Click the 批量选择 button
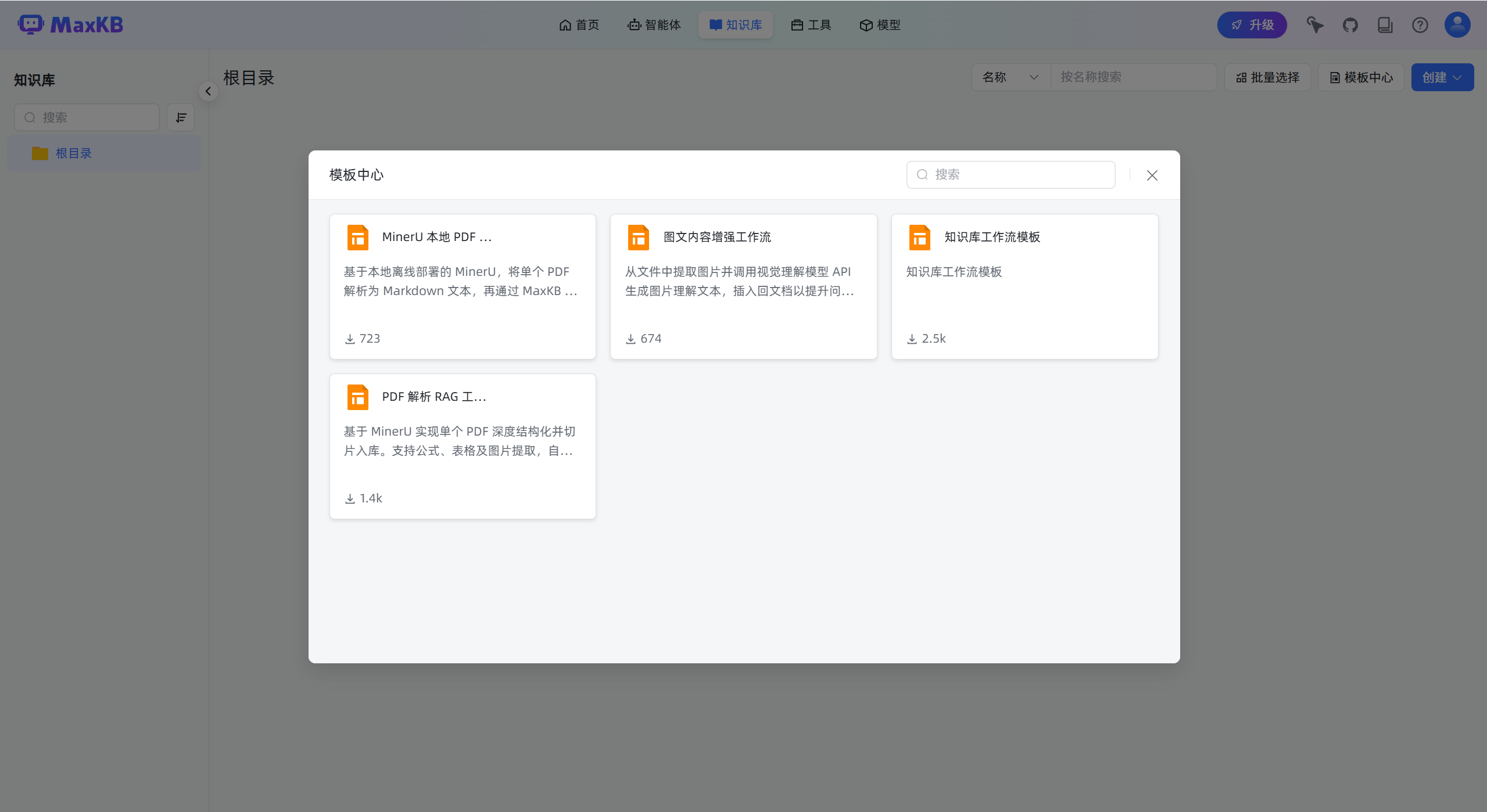Screen dimensions: 1487x812 click(x=1267, y=77)
